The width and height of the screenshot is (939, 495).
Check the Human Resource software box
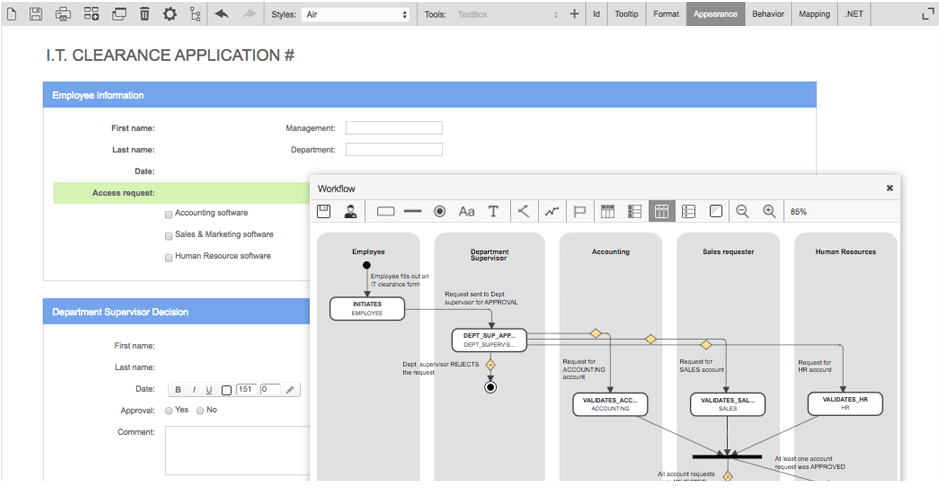click(169, 257)
